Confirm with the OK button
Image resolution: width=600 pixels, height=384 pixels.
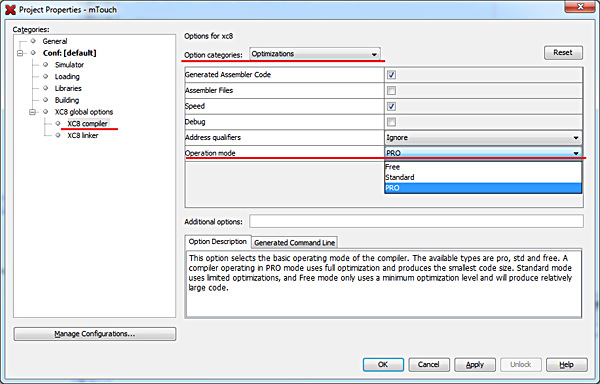[x=383, y=364]
